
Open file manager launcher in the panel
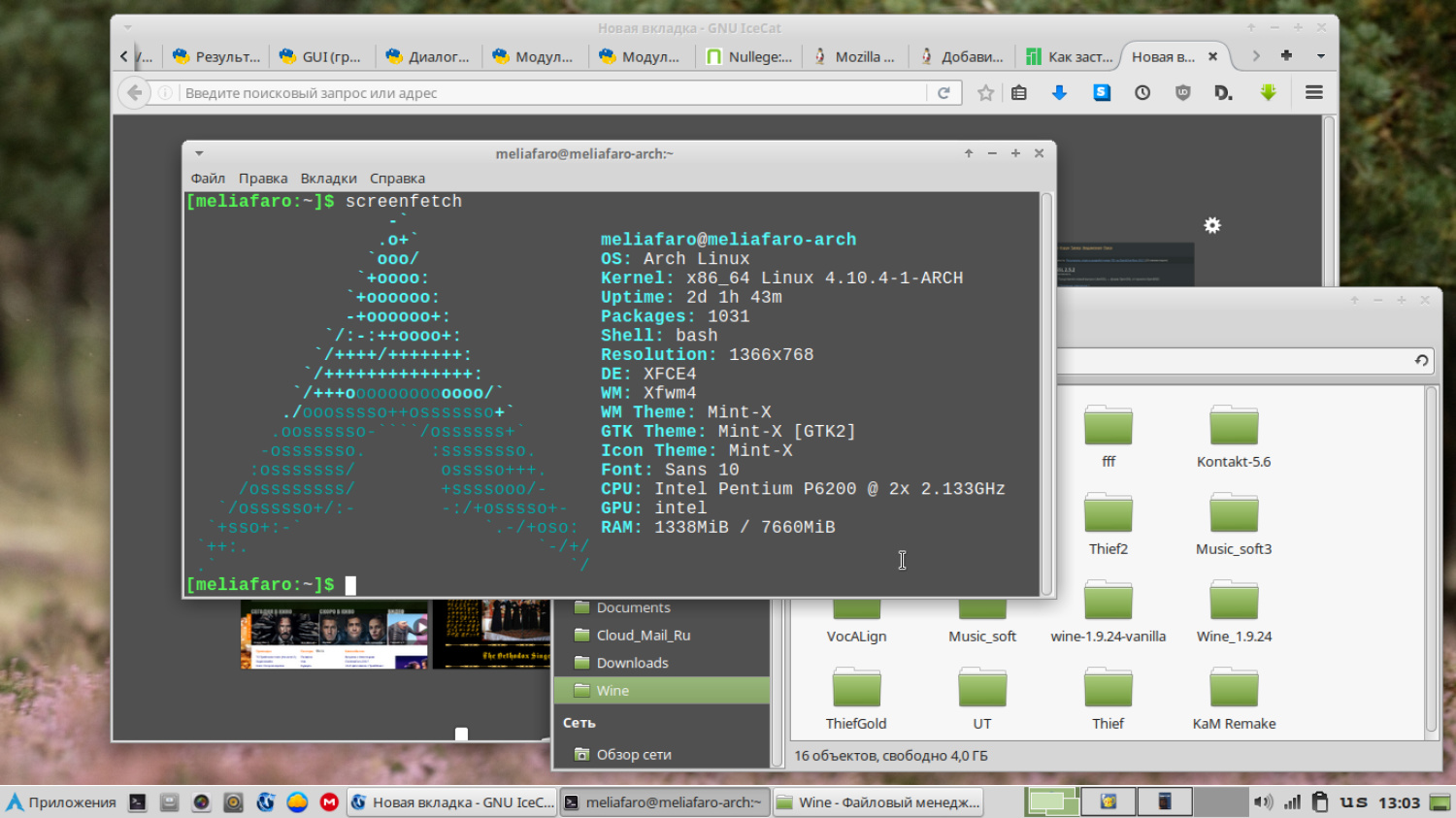click(170, 802)
